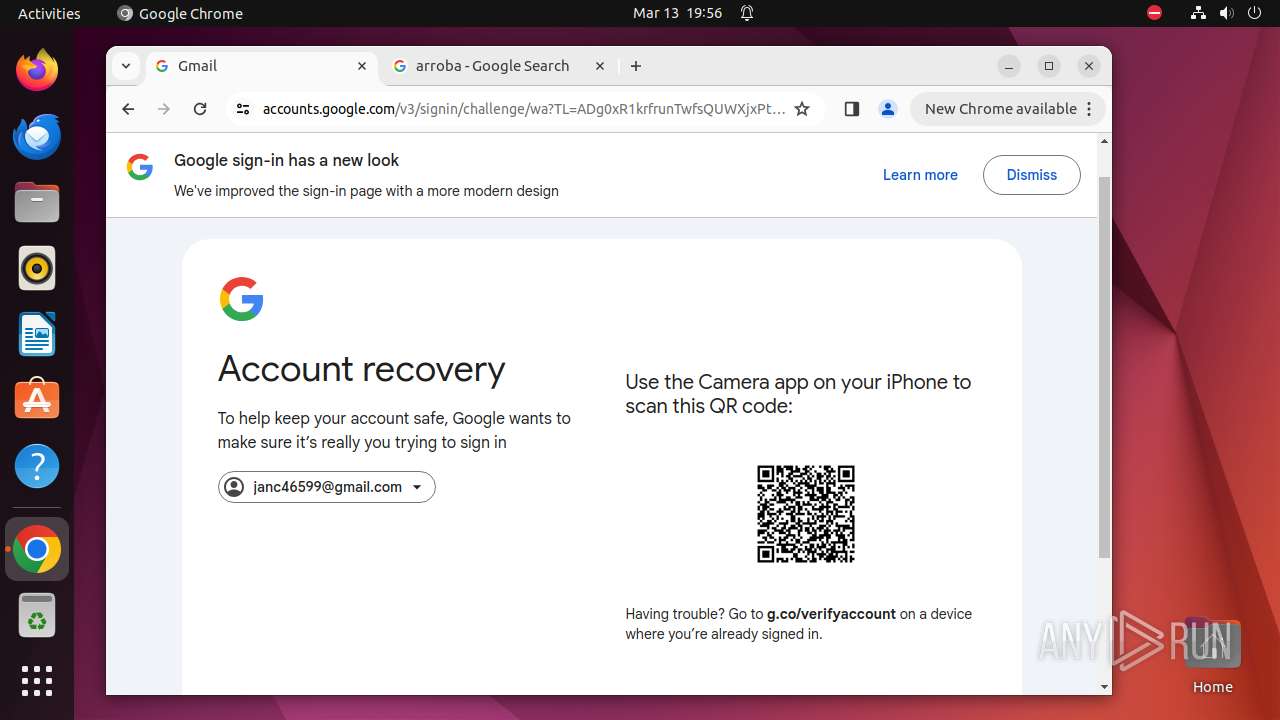Click the address bar URL field
The image size is (1280, 720).
tap(524, 109)
